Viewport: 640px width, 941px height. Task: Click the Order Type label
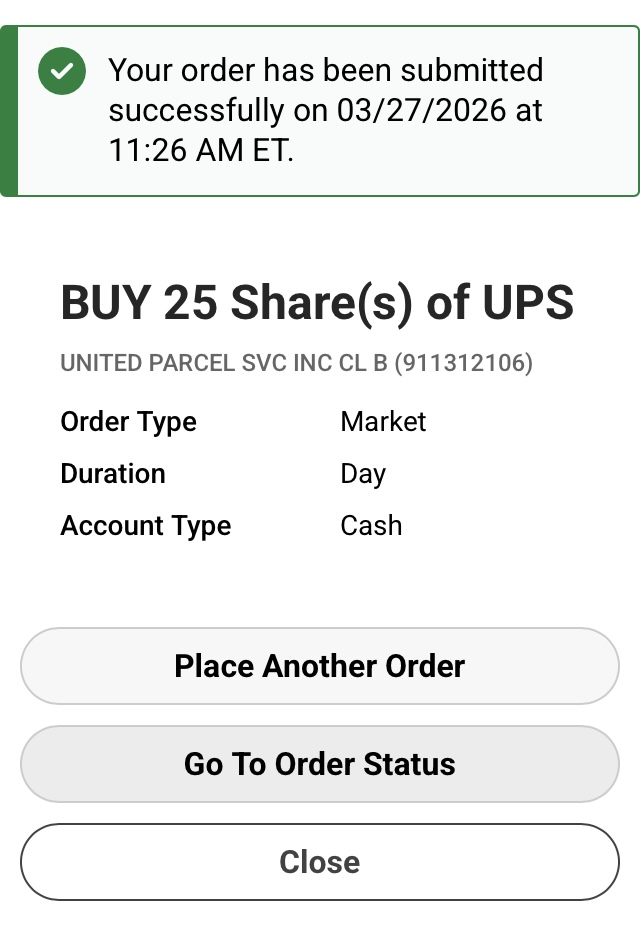(x=129, y=422)
